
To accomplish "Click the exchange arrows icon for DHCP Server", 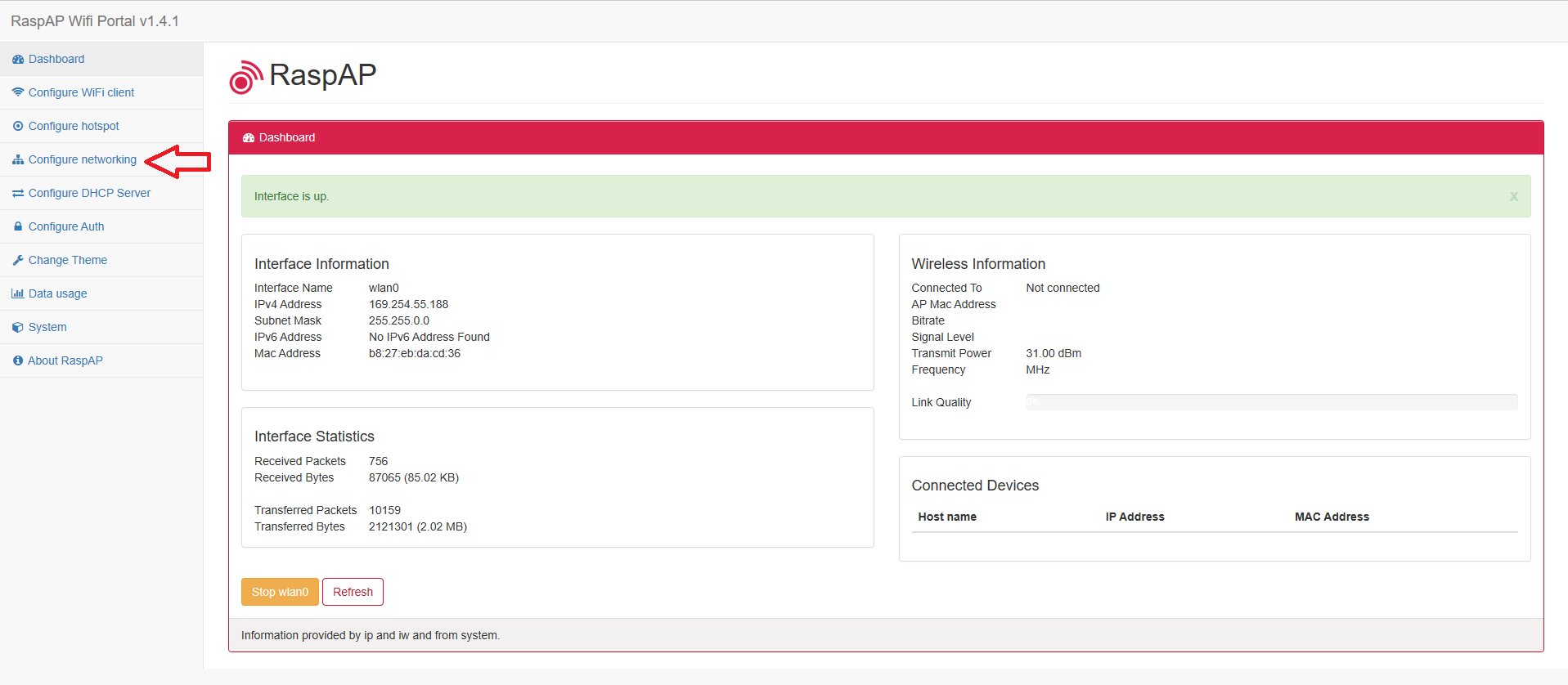I will 18,193.
